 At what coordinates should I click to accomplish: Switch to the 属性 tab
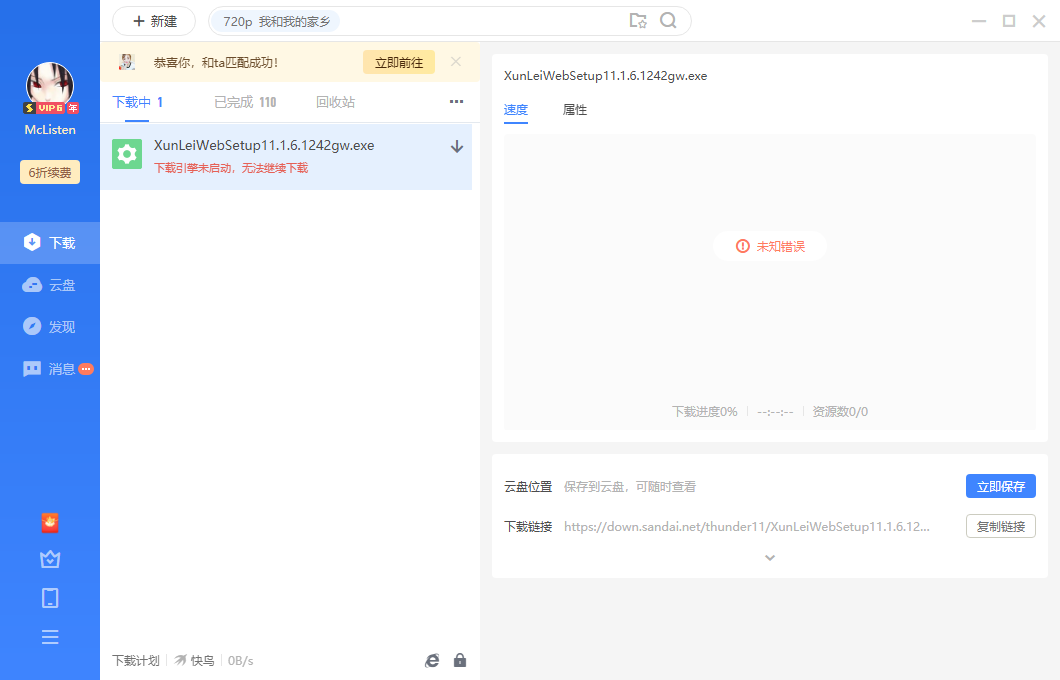coord(575,110)
